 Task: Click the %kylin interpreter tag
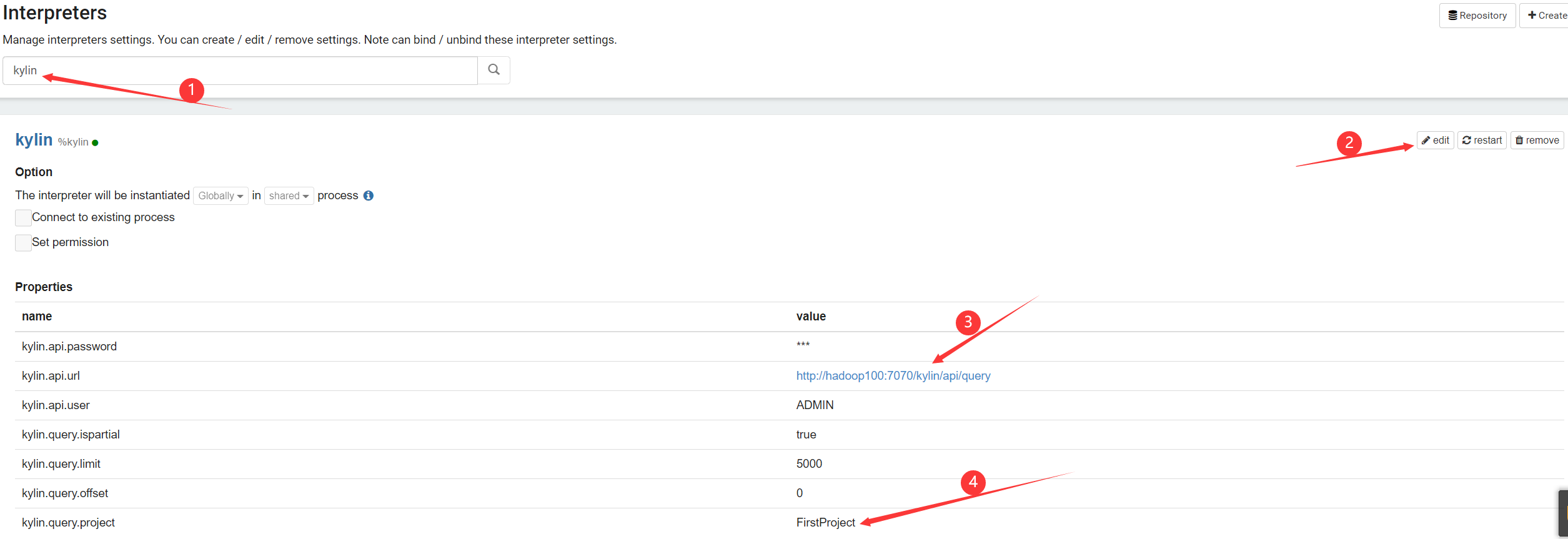coord(73,142)
